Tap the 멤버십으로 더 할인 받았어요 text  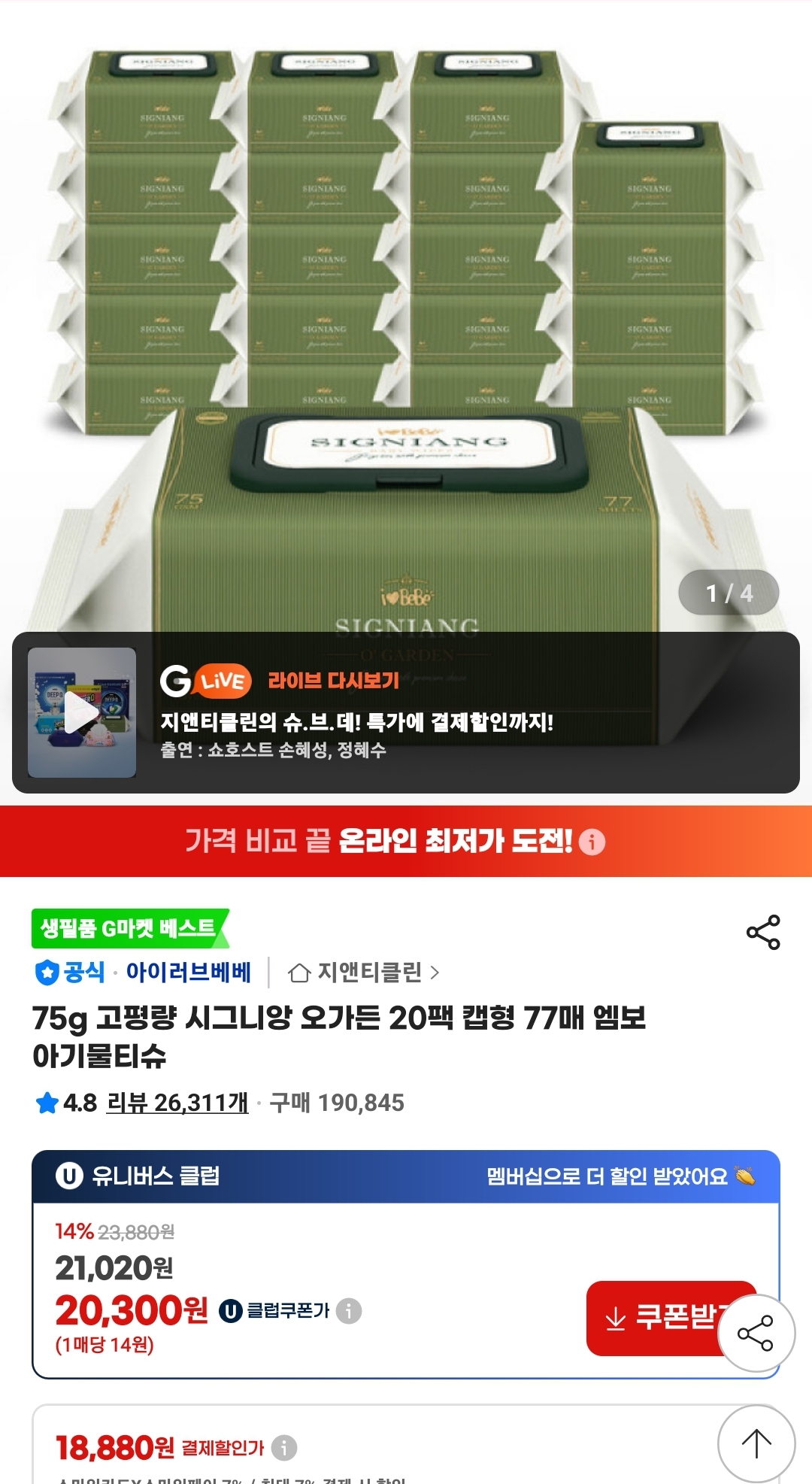pyautogui.click(x=607, y=1176)
